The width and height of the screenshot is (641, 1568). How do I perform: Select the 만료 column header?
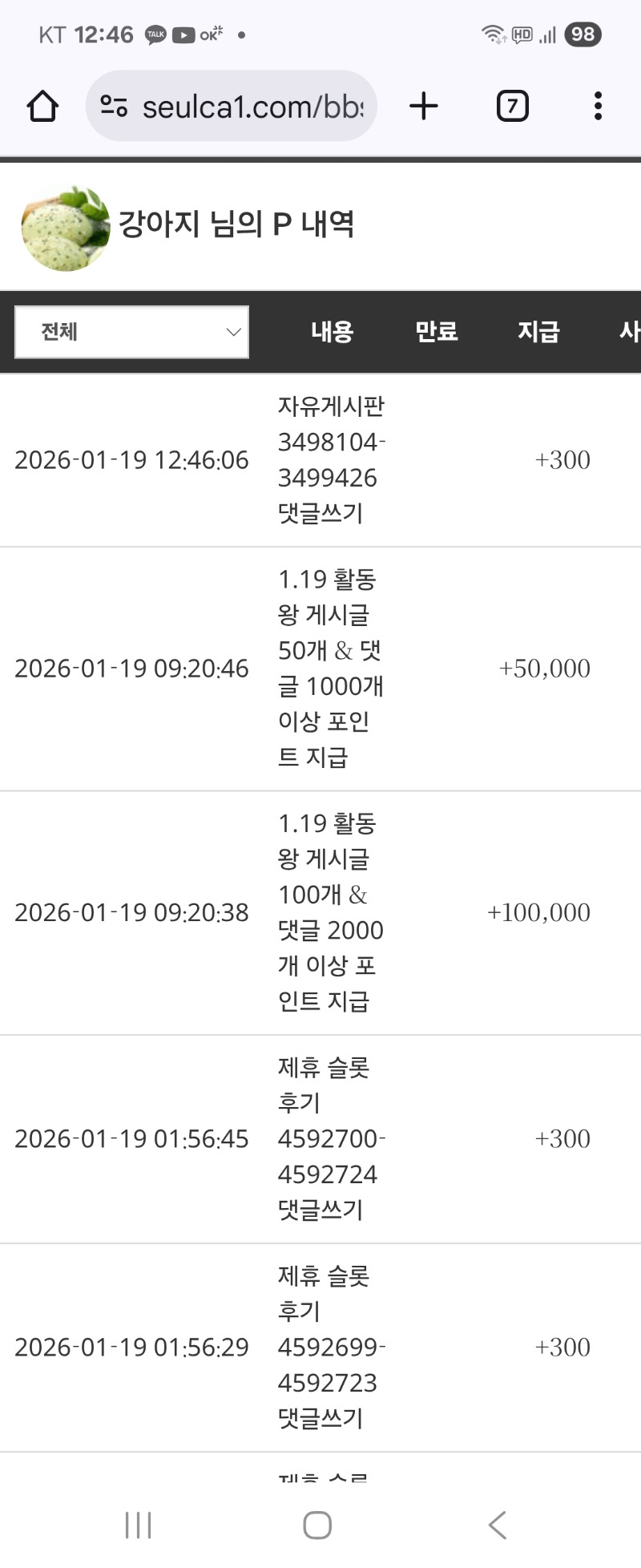point(436,332)
